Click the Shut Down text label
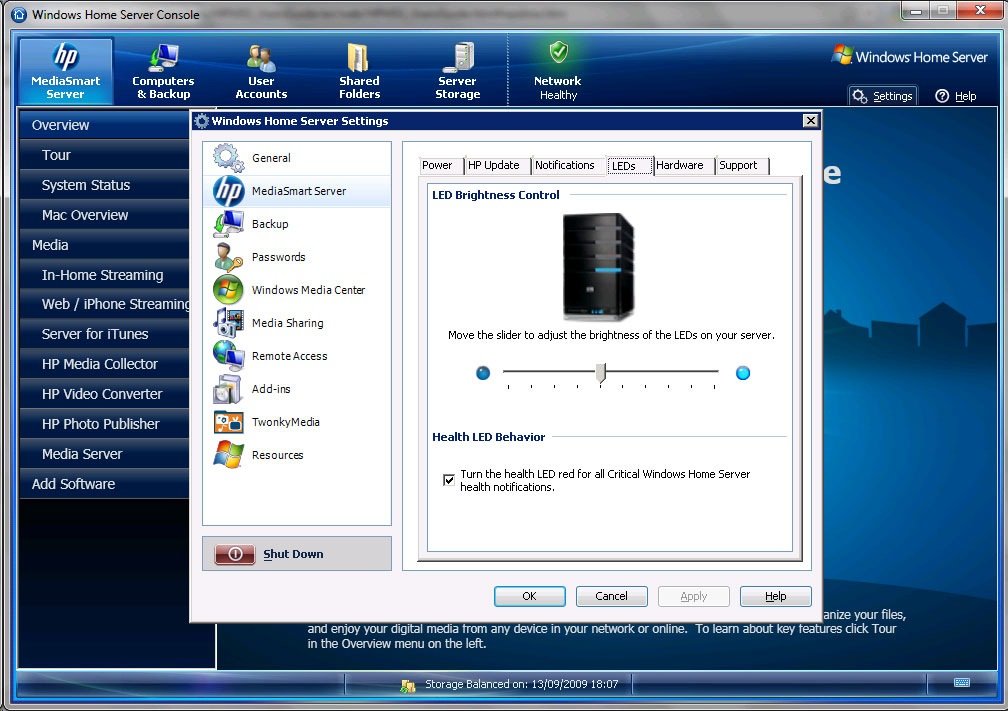The image size is (1008, 711). point(293,554)
